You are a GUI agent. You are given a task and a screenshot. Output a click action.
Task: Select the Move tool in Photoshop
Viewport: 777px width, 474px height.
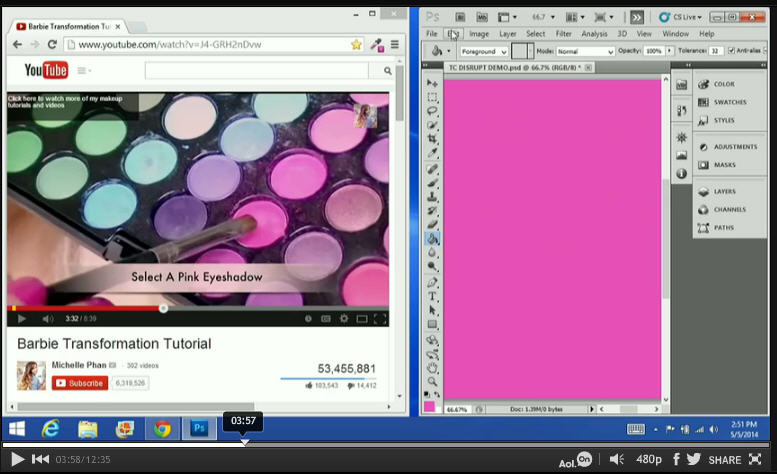432,83
